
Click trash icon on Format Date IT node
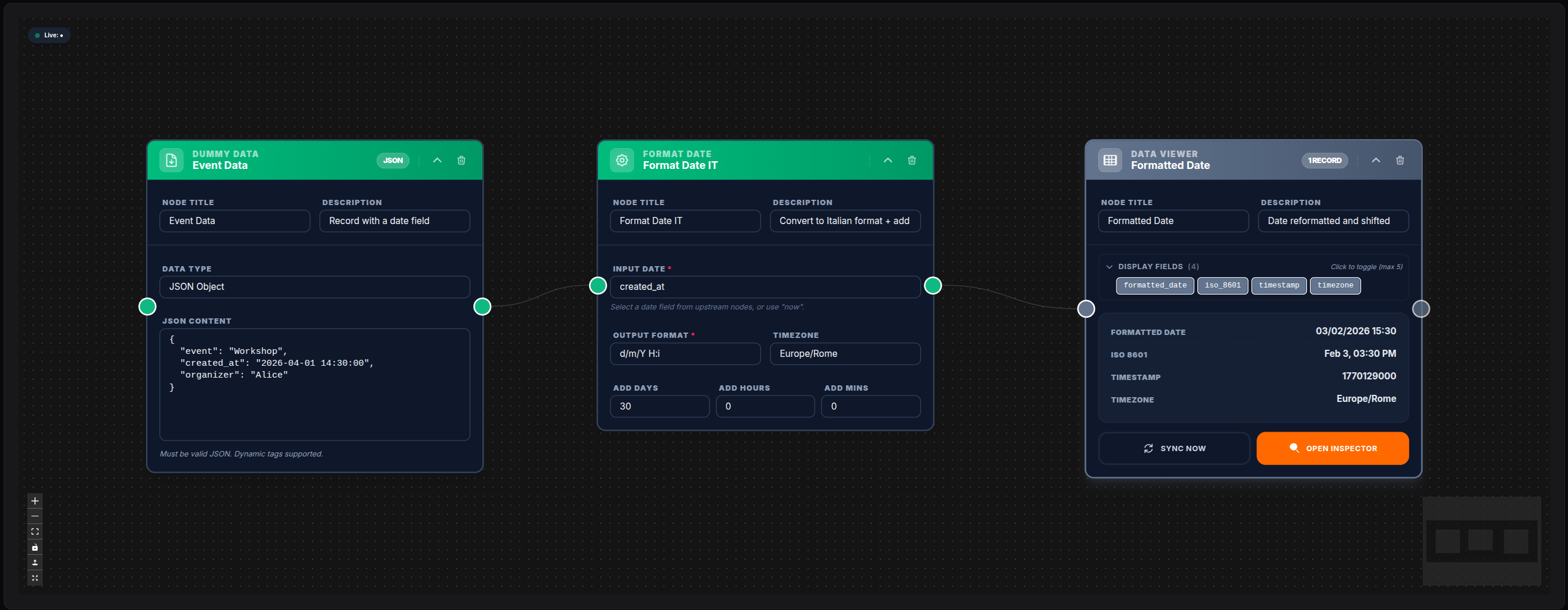911,161
